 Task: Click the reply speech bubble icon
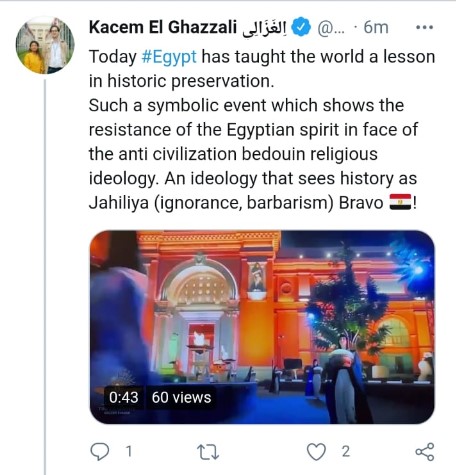point(100,452)
